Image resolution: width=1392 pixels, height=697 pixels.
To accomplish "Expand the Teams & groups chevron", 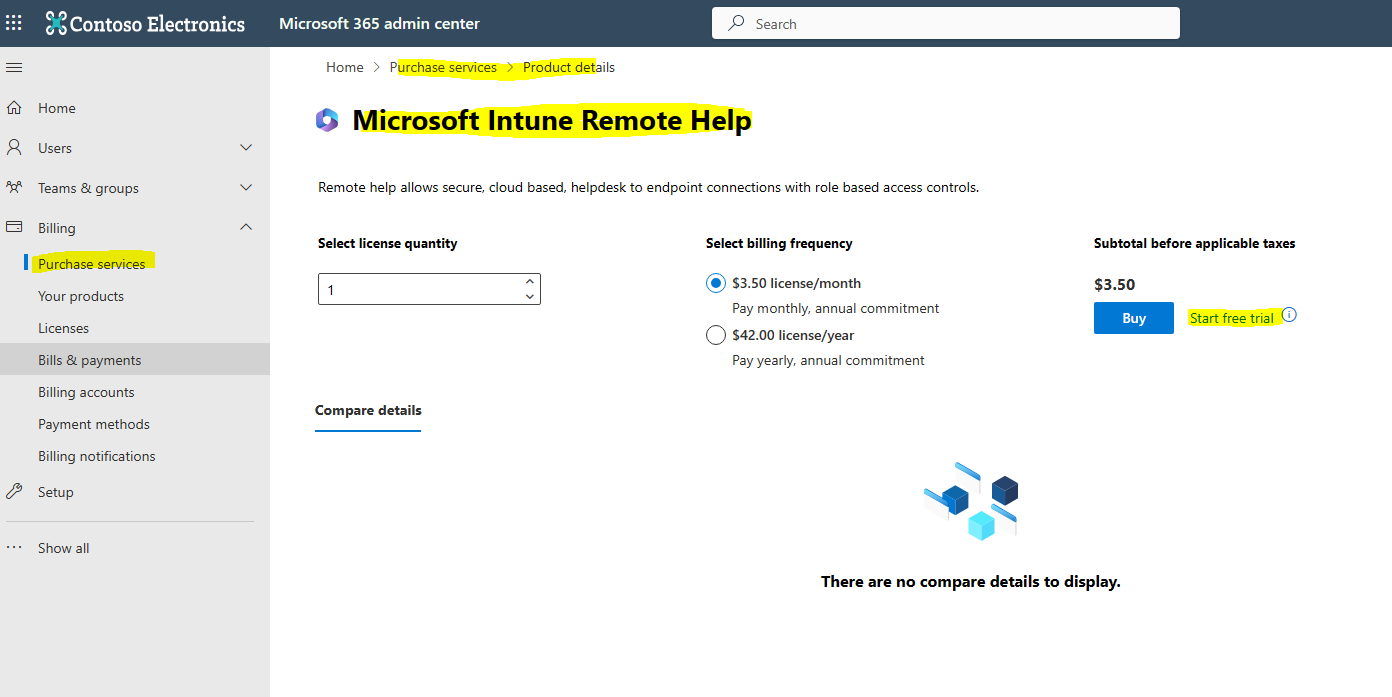I will pos(246,188).
